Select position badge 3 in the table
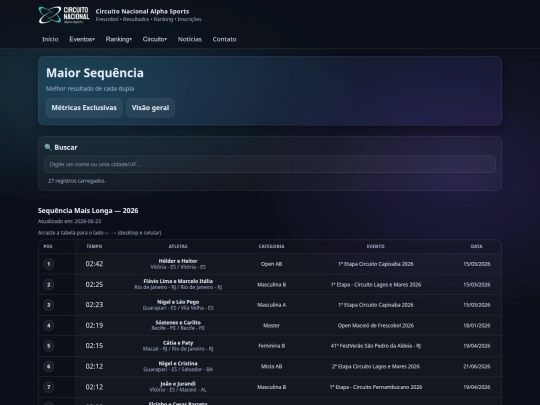Viewport: 540px width, 405px height. point(49,305)
